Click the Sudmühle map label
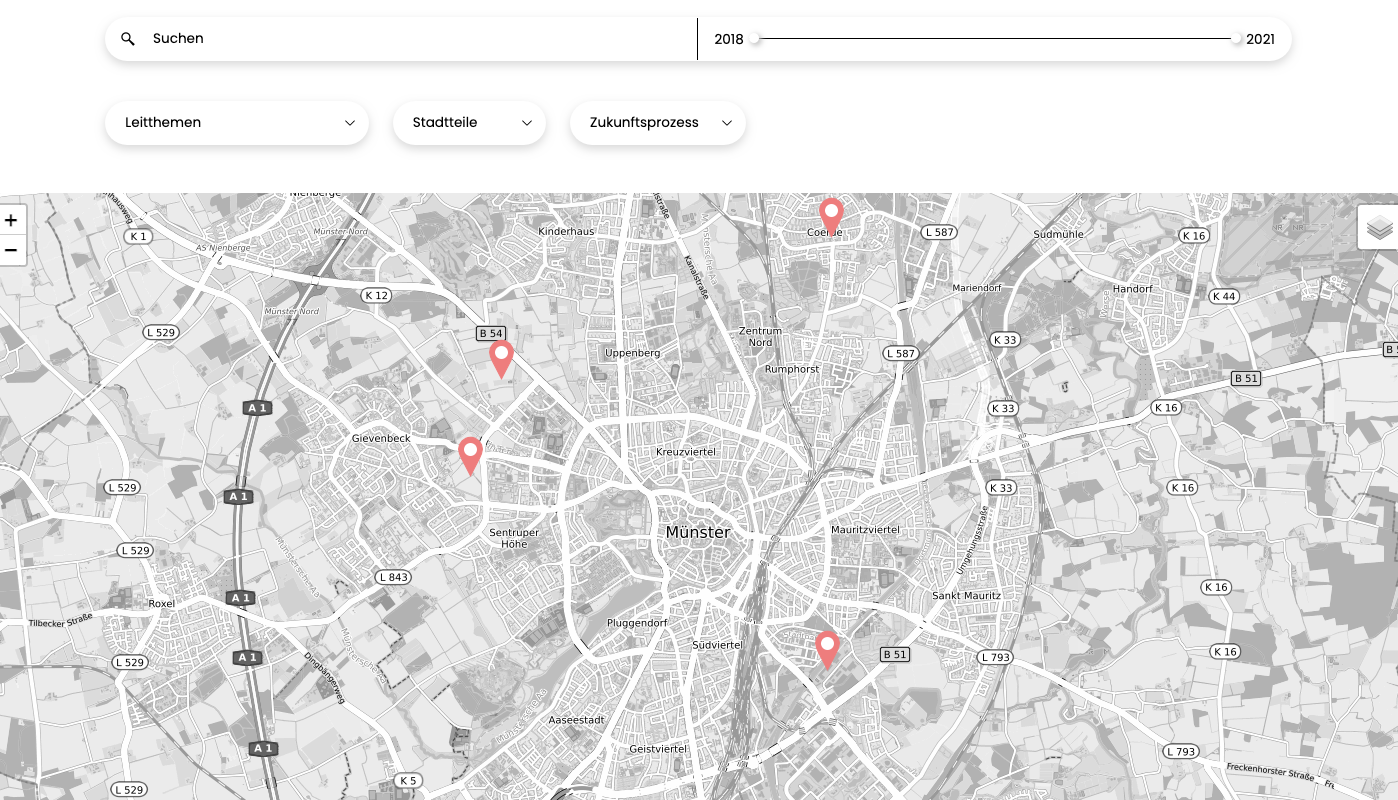1398x800 pixels. pos(1059,234)
